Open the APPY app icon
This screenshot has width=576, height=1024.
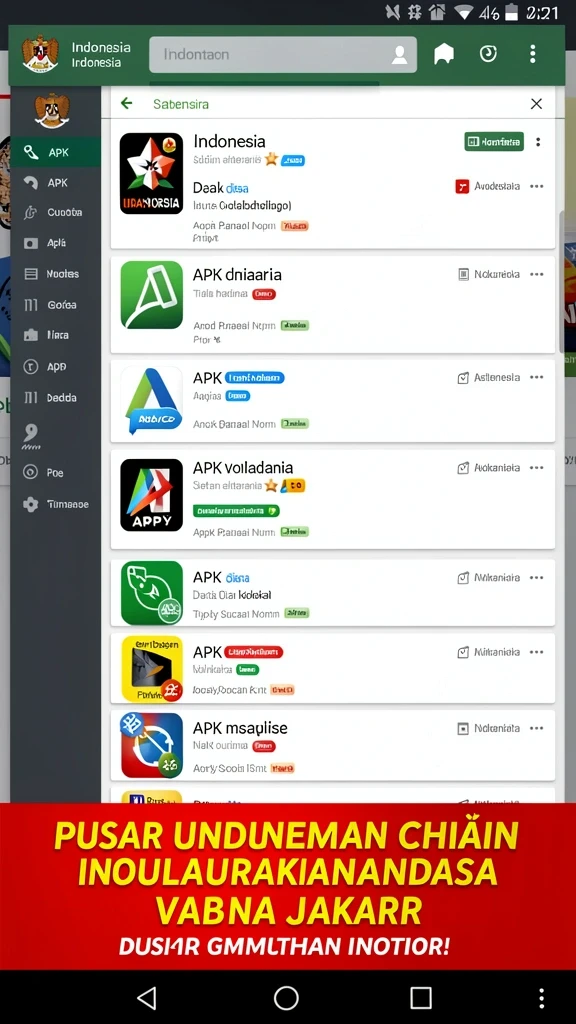(152, 495)
